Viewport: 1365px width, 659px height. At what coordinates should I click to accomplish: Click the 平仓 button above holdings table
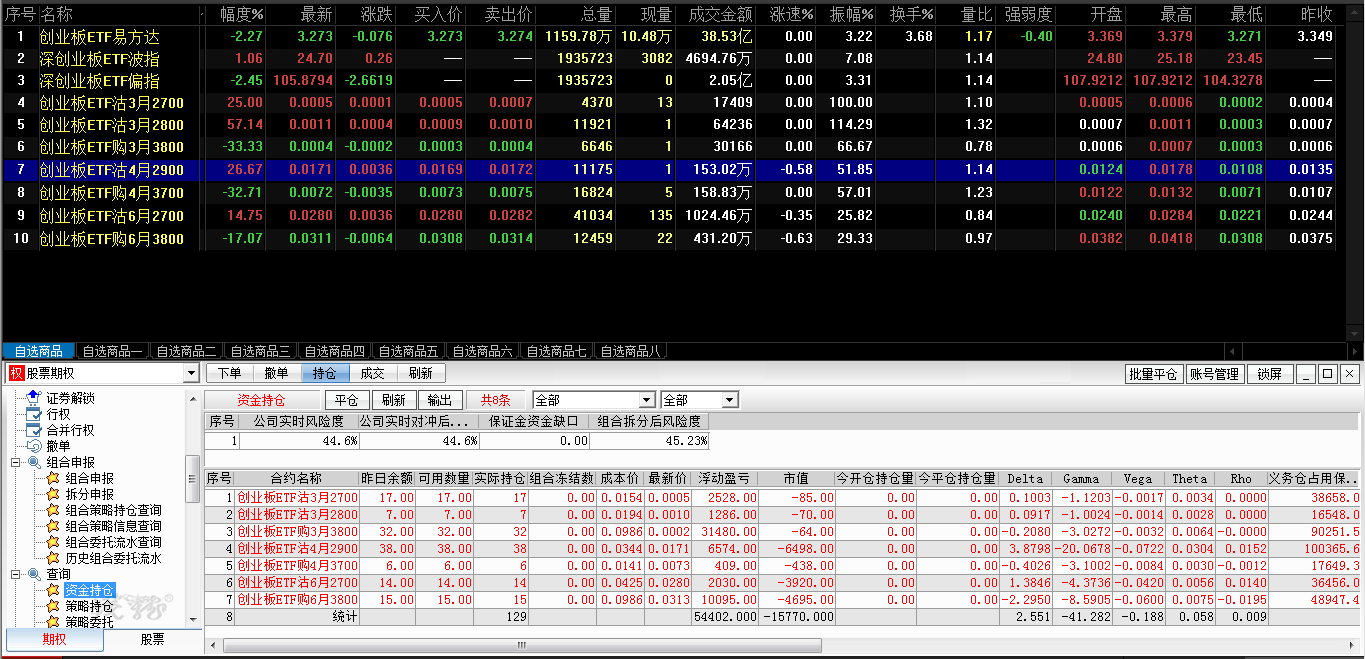[347, 400]
